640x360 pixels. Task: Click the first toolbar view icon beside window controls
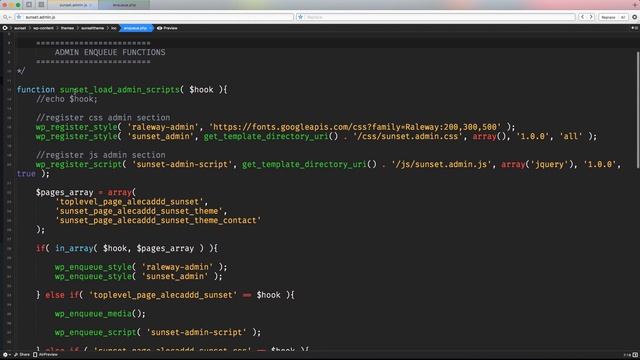click(x=29, y=5)
